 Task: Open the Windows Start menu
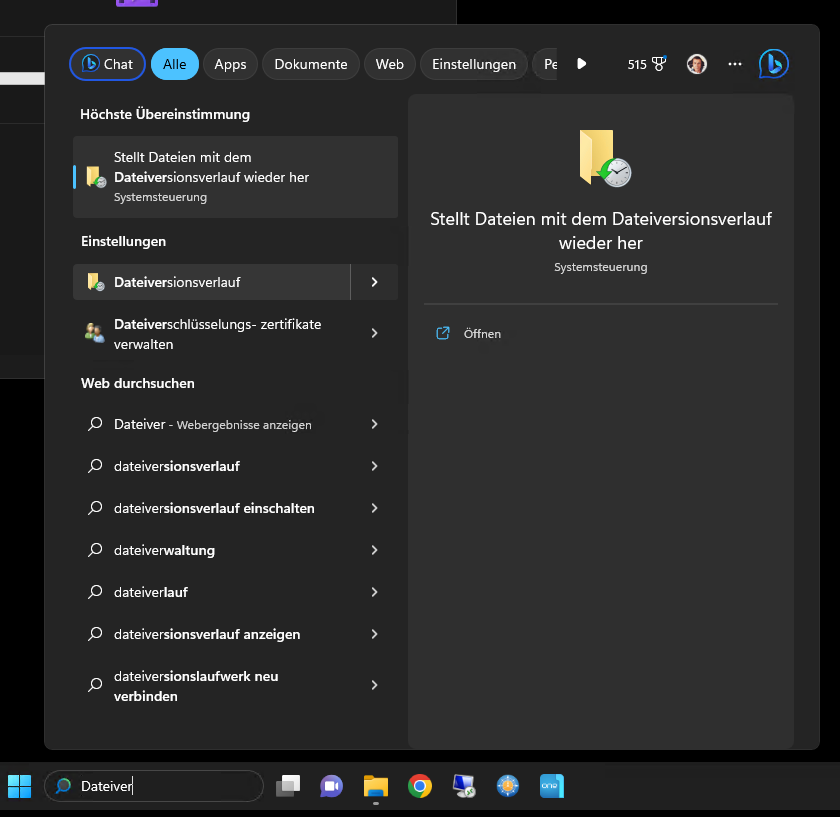pyautogui.click(x=20, y=786)
